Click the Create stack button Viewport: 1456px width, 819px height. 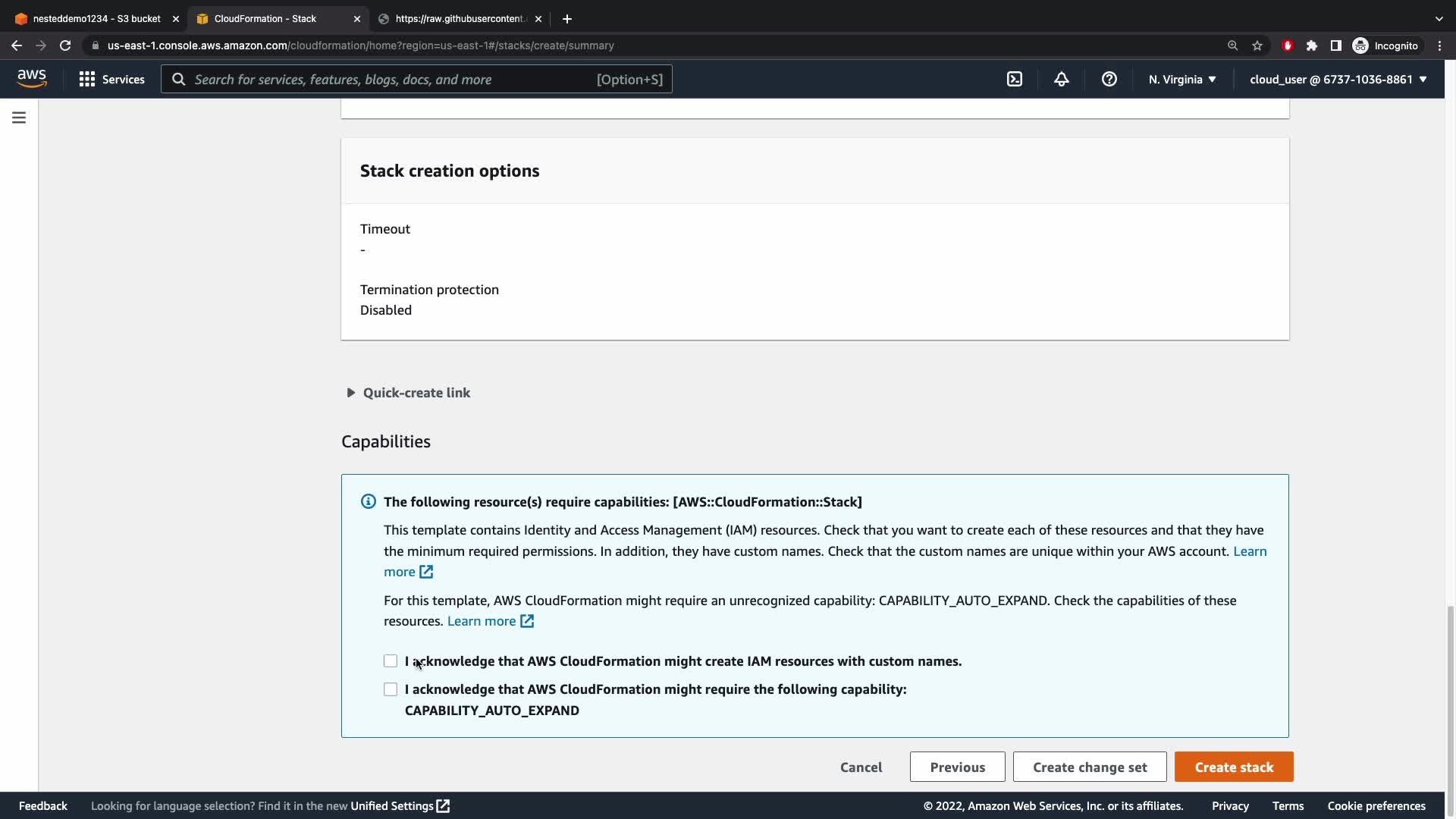pos(1234,767)
